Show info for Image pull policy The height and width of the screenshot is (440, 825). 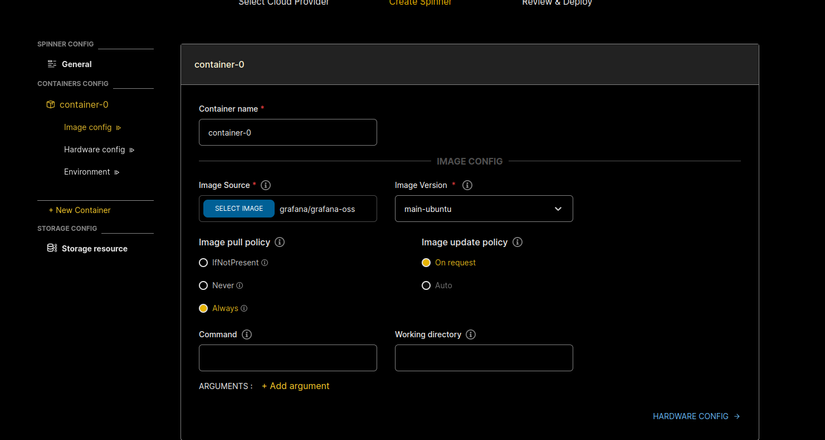point(280,242)
